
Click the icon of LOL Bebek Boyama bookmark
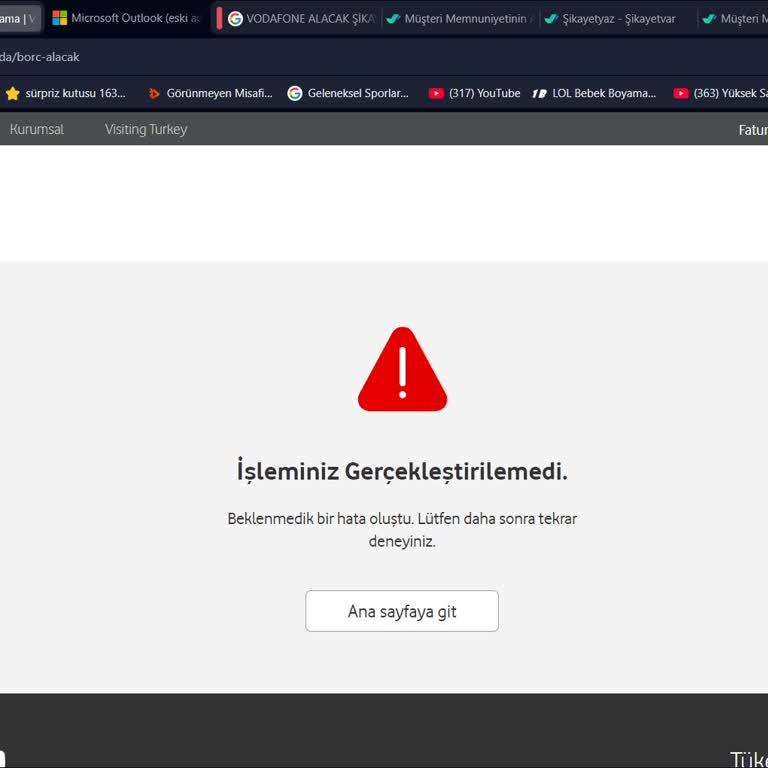[x=539, y=94]
